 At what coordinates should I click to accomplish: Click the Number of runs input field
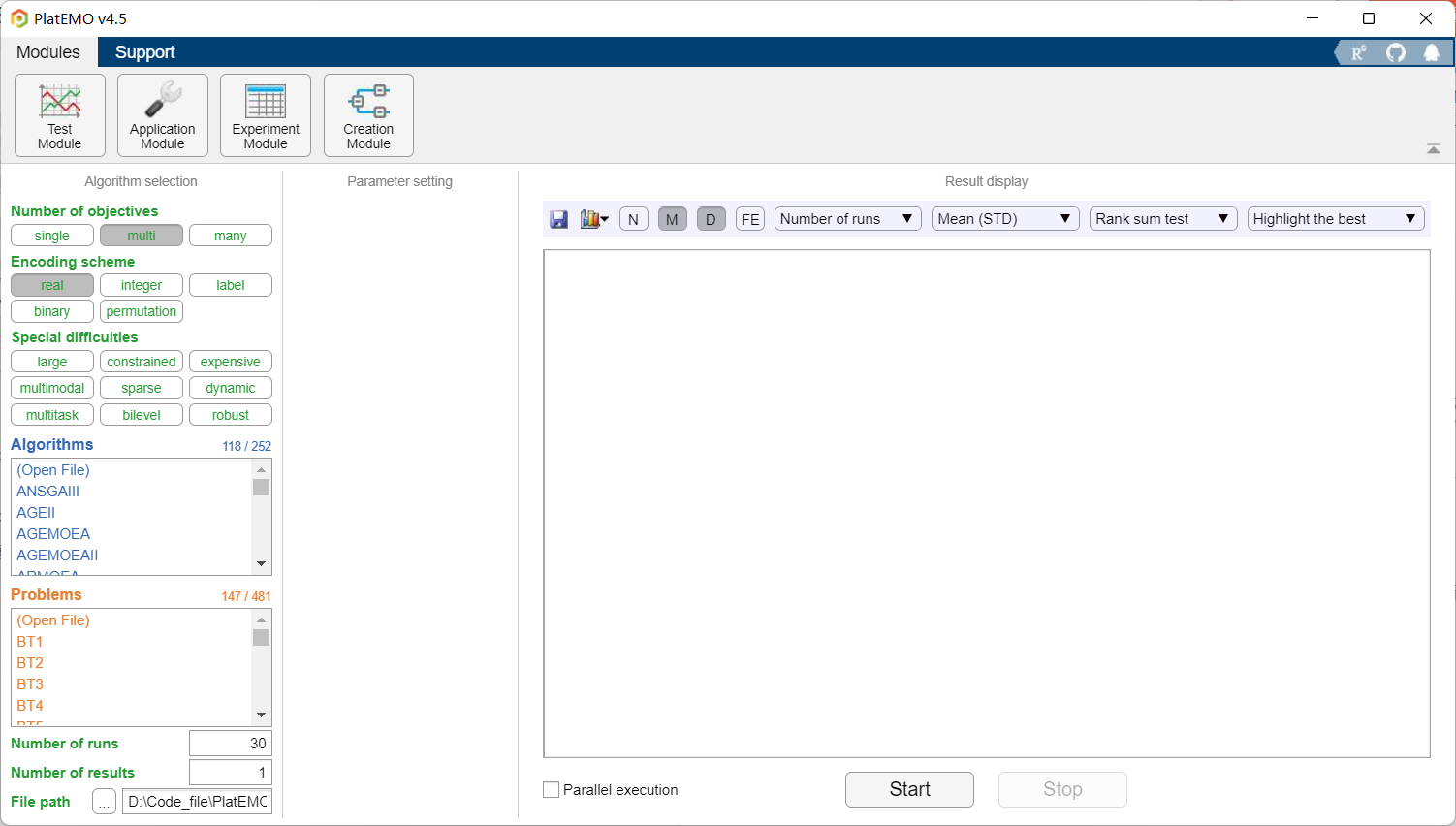pyautogui.click(x=231, y=744)
